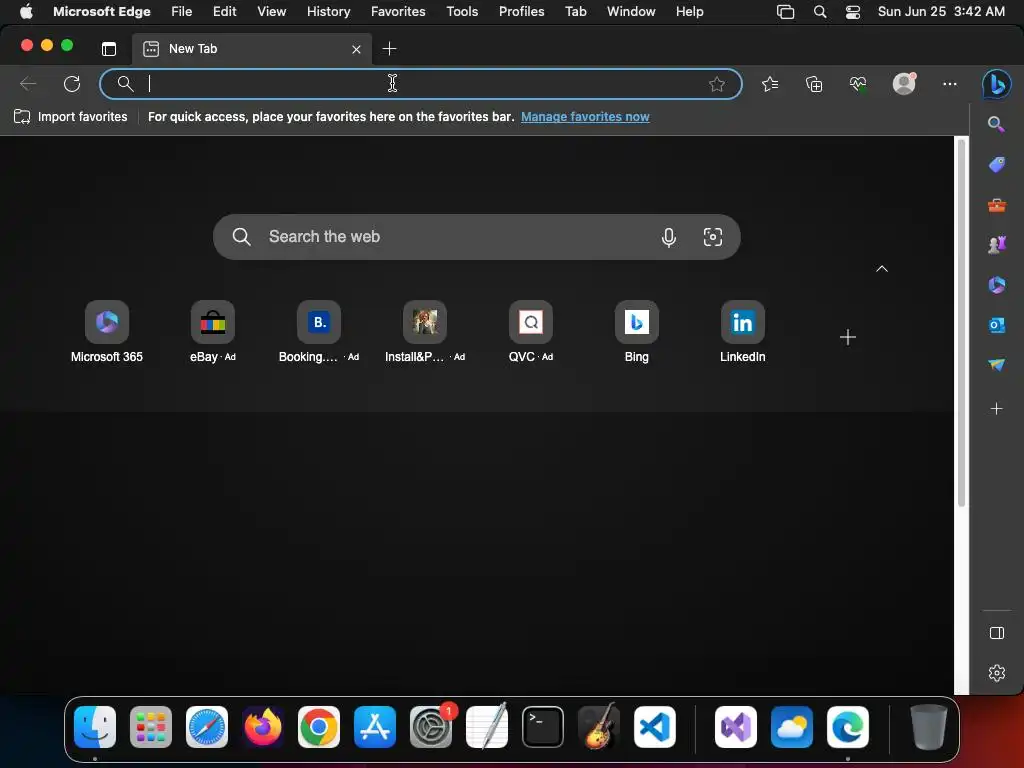Open the Help menu
Screen dimensions: 1024x768
[x=690, y=12]
